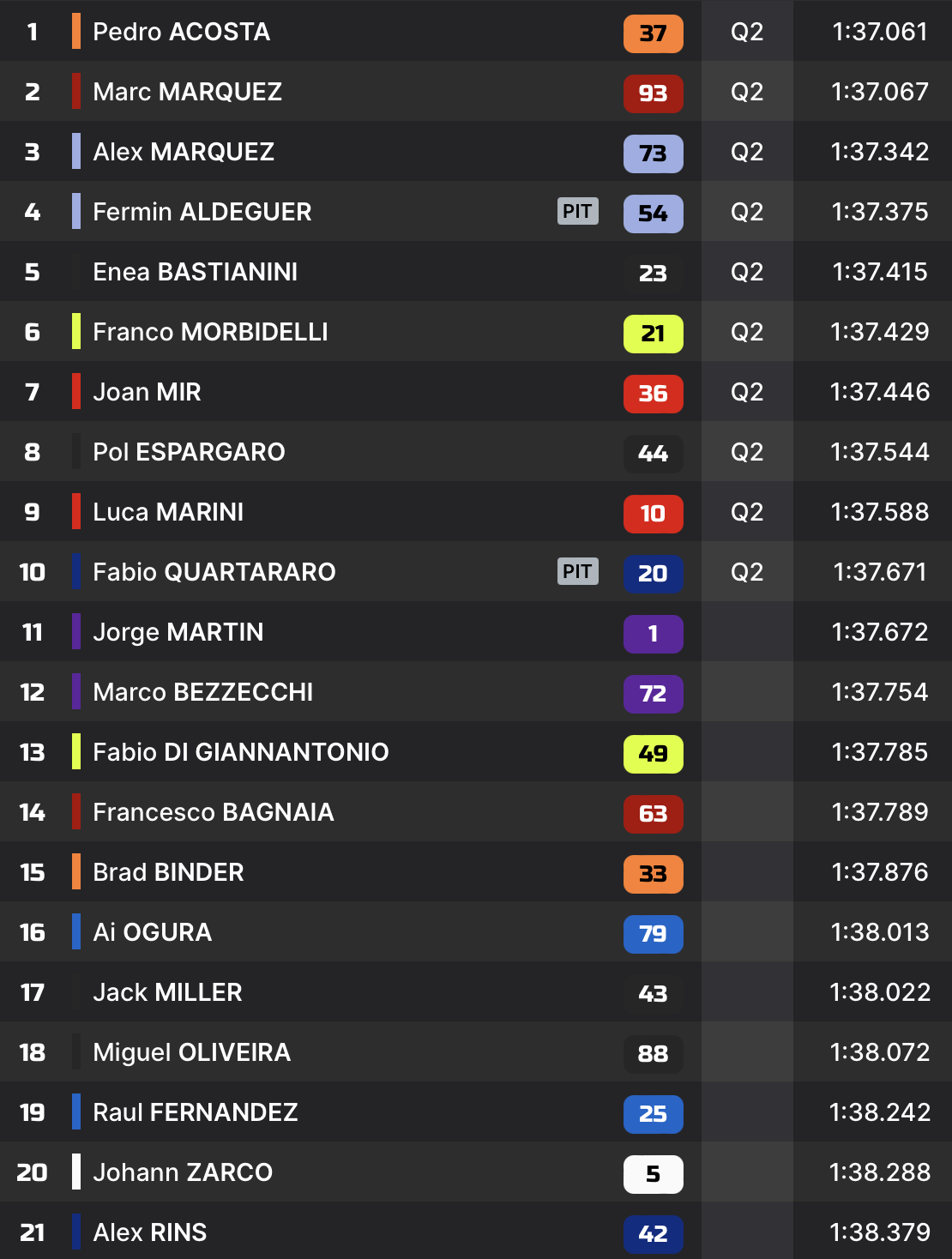Click PIT tag beside Fermin Aldeguer
This screenshot has width=952, height=1259.
[577, 211]
